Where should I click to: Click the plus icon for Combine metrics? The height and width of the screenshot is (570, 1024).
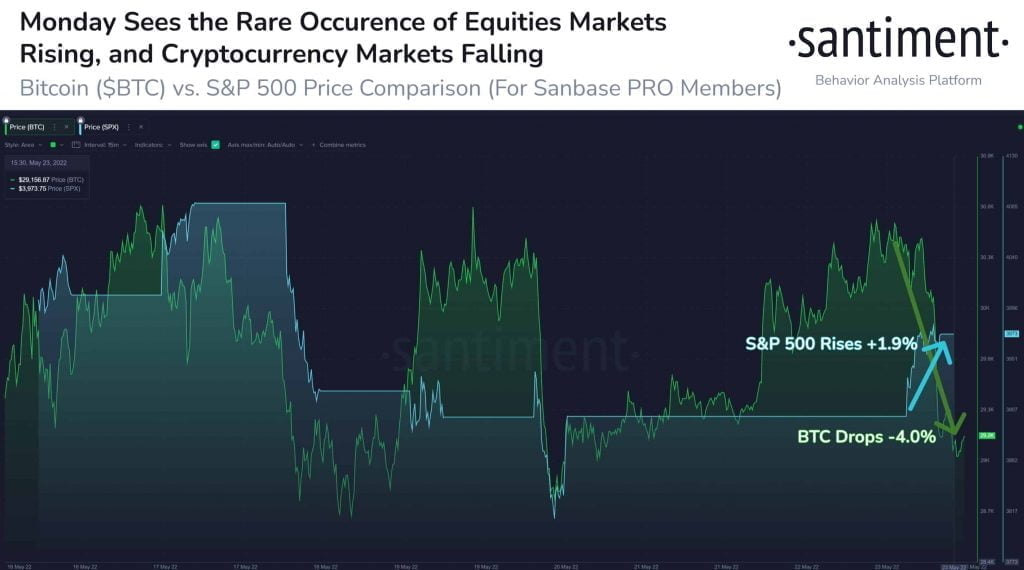pyautogui.click(x=313, y=145)
